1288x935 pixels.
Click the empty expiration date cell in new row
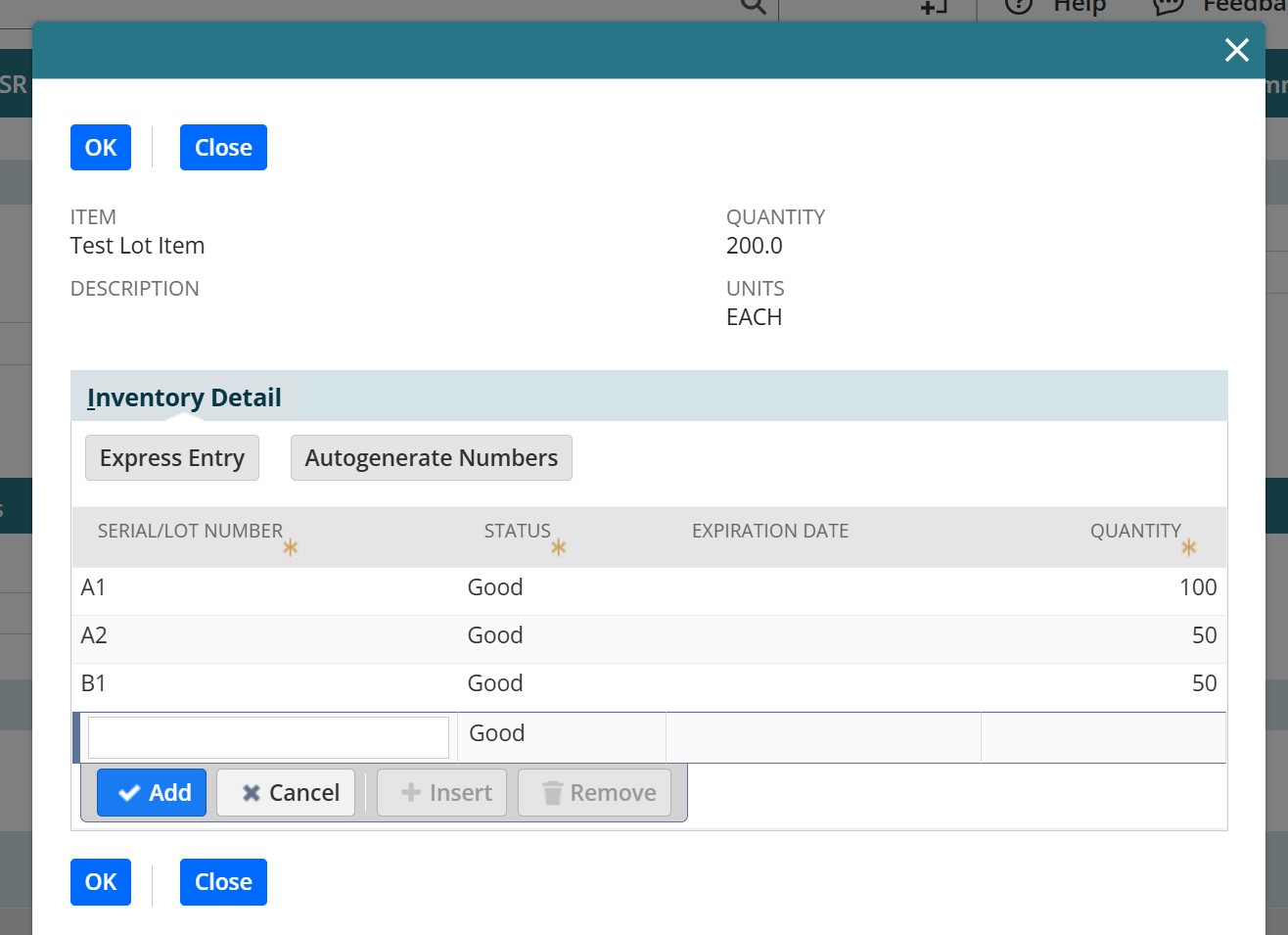coord(823,737)
